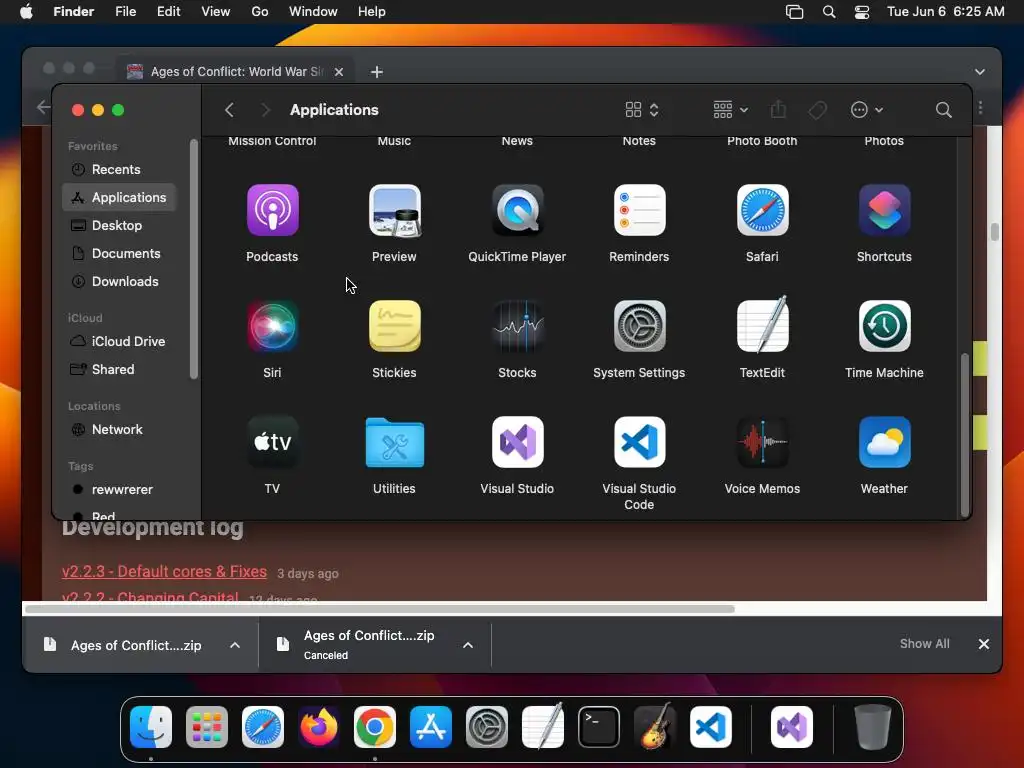Select Applications in Finder sidebar
This screenshot has height=768, width=1024.
tap(119, 197)
